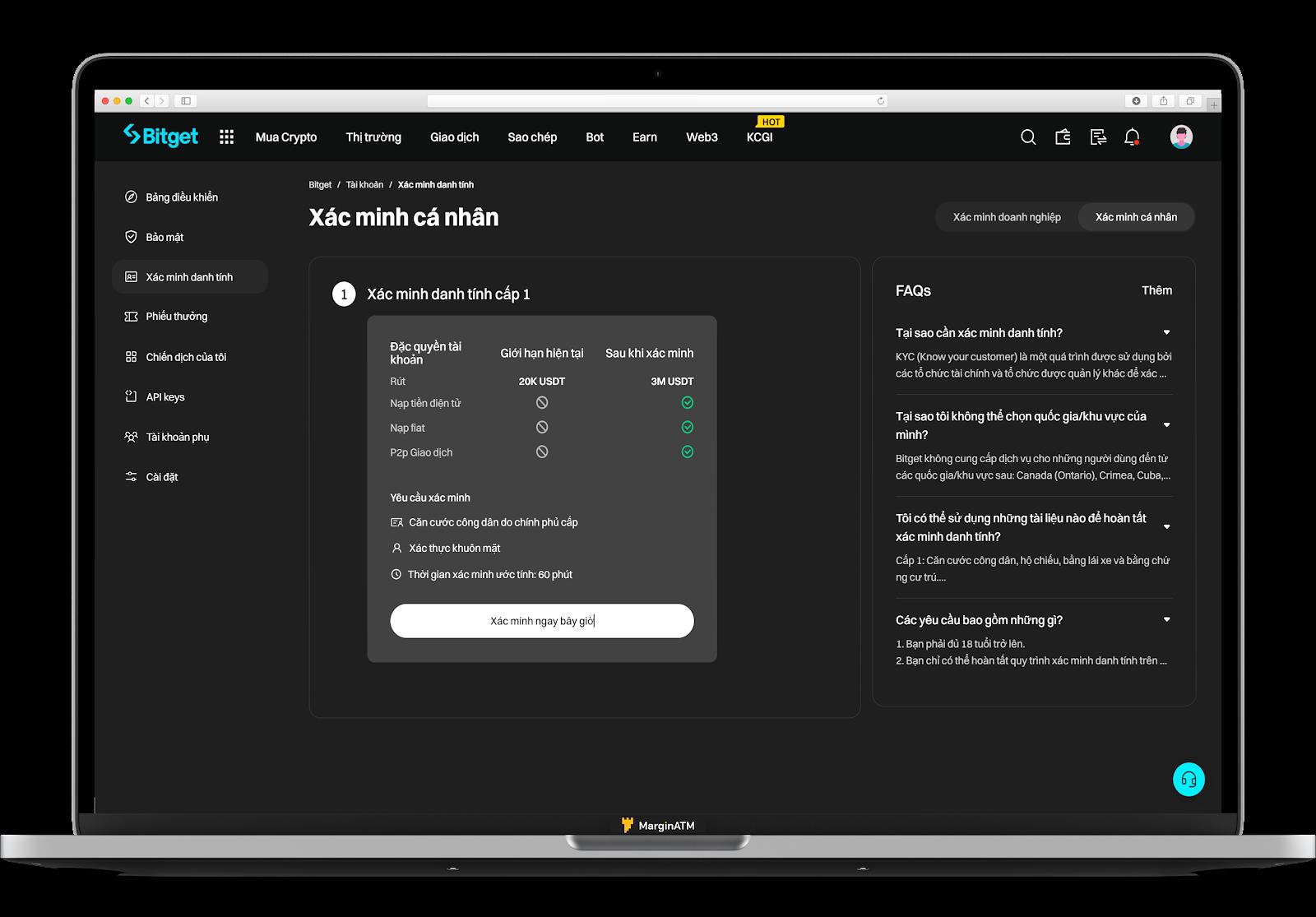Click Sau khi xác minh column header
Image resolution: width=1316 pixels, height=917 pixels.
pos(650,354)
